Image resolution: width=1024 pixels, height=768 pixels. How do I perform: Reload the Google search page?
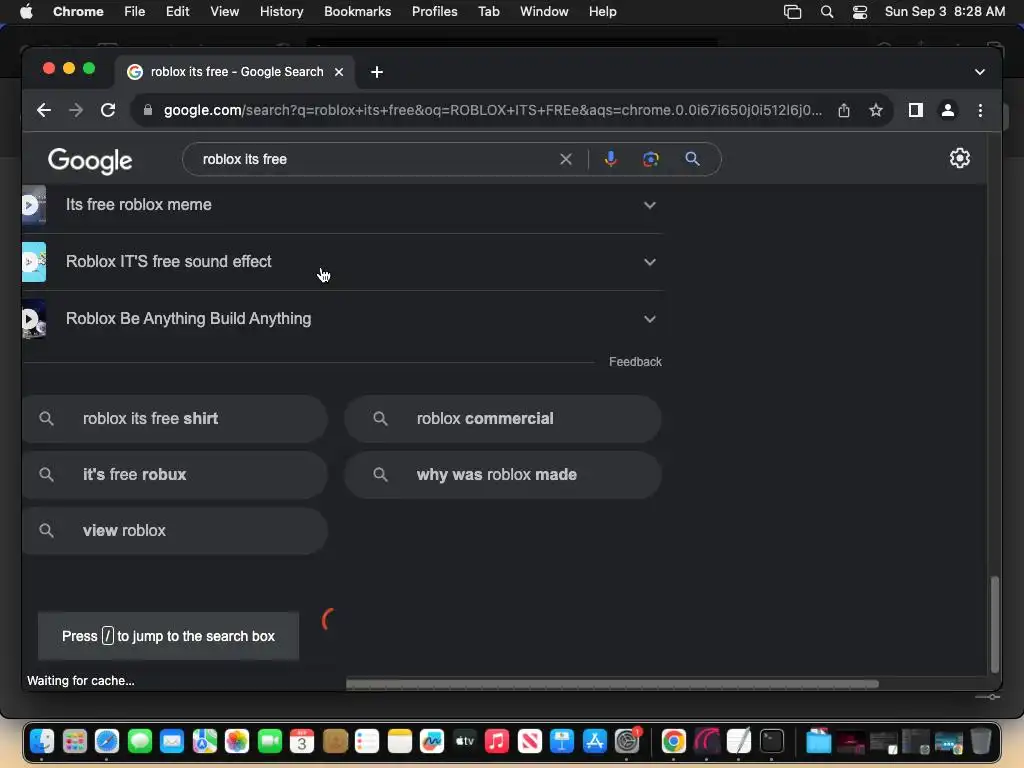108,110
